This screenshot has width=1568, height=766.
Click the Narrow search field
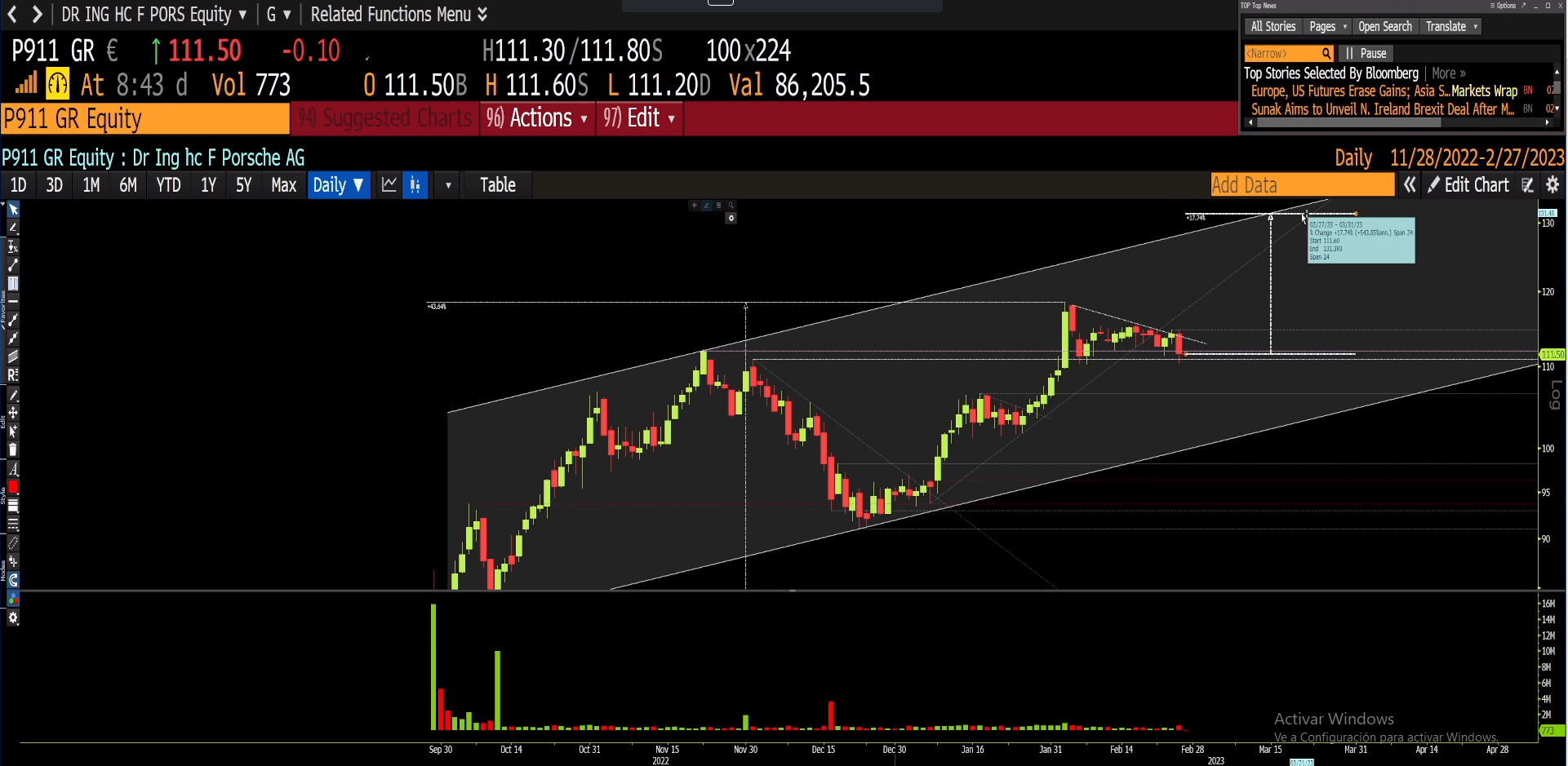[1289, 54]
